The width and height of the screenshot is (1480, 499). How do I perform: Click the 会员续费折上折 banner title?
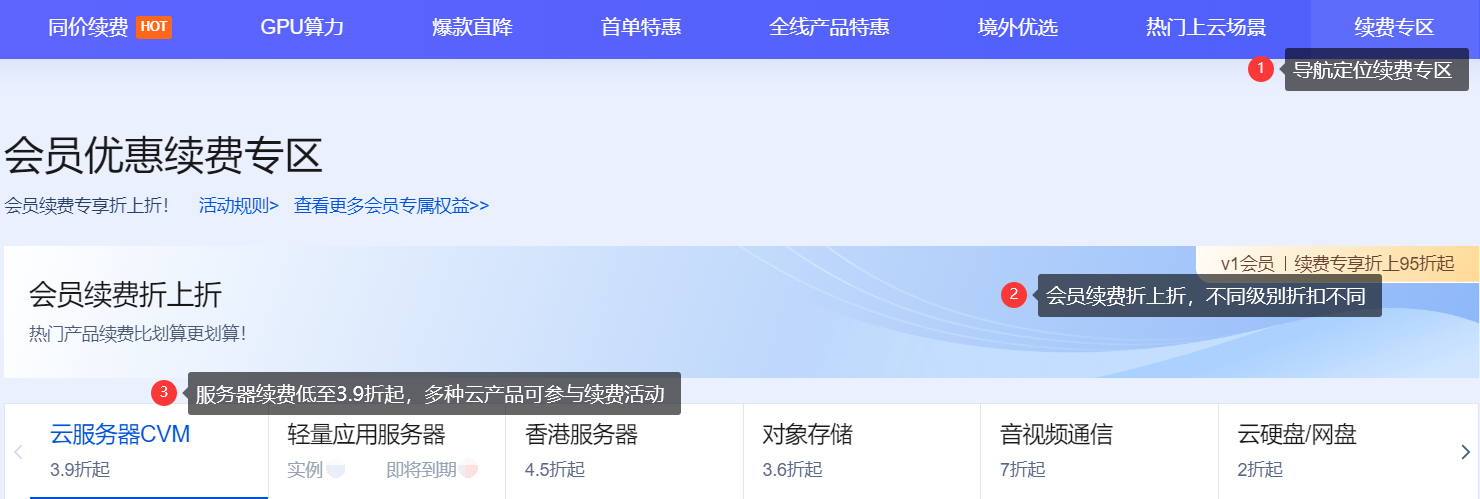(x=126, y=294)
